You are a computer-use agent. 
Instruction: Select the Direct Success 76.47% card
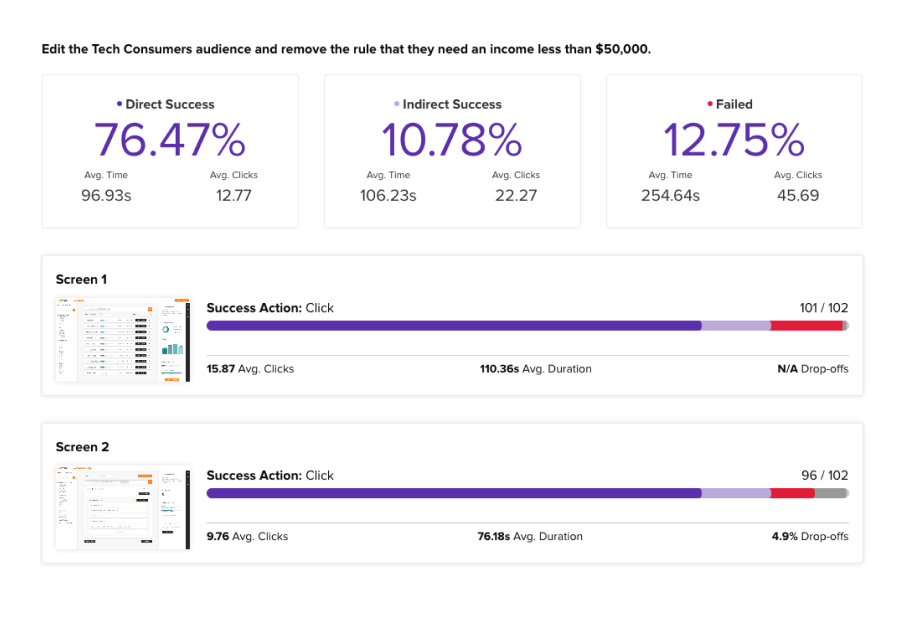tap(170, 151)
